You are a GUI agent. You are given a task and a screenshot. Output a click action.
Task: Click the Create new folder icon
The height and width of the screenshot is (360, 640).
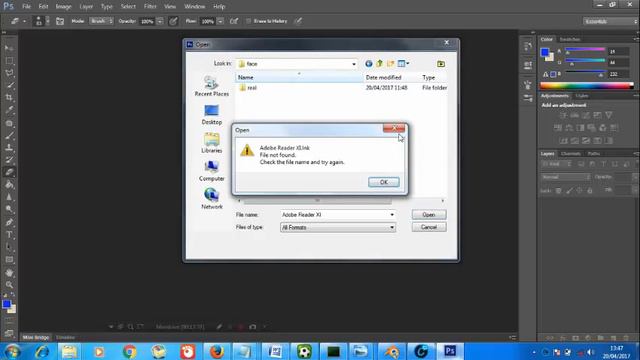[x=391, y=64]
